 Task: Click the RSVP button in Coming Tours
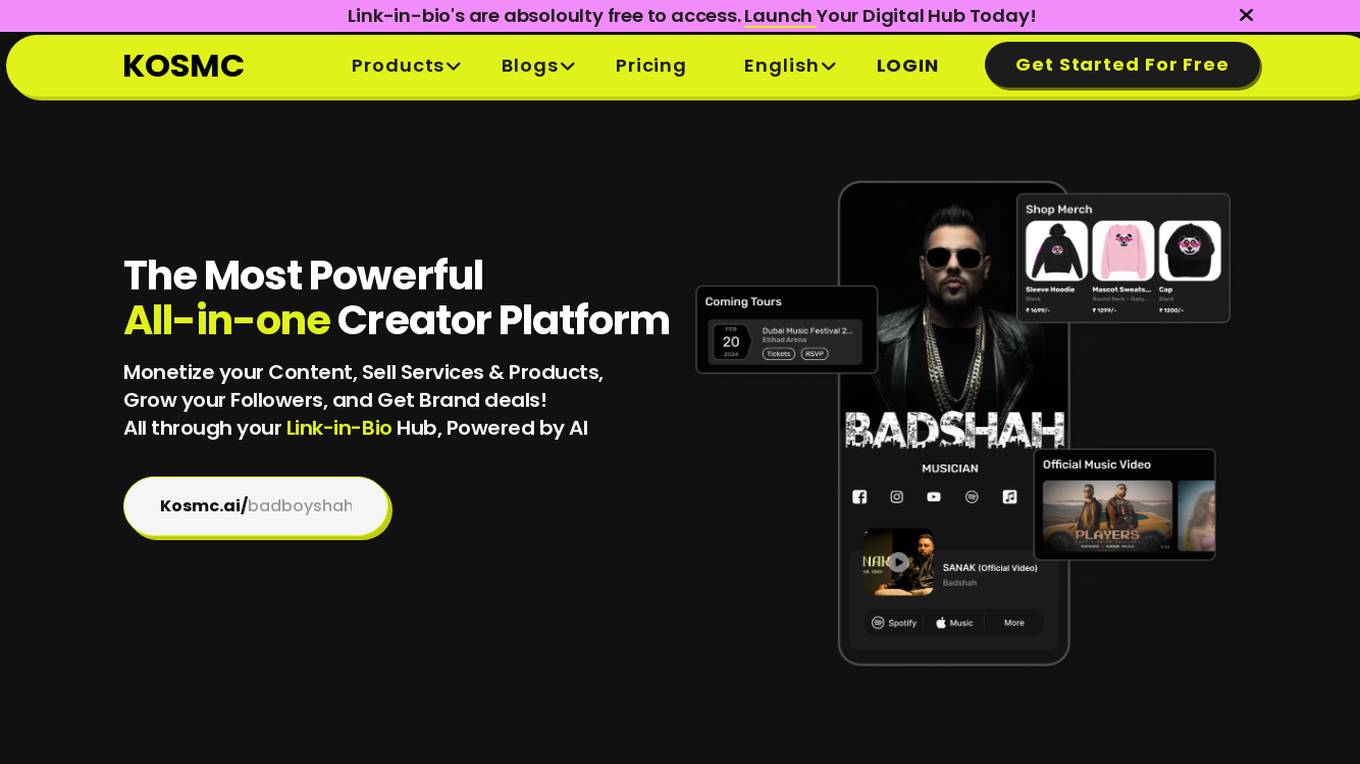[815, 354]
